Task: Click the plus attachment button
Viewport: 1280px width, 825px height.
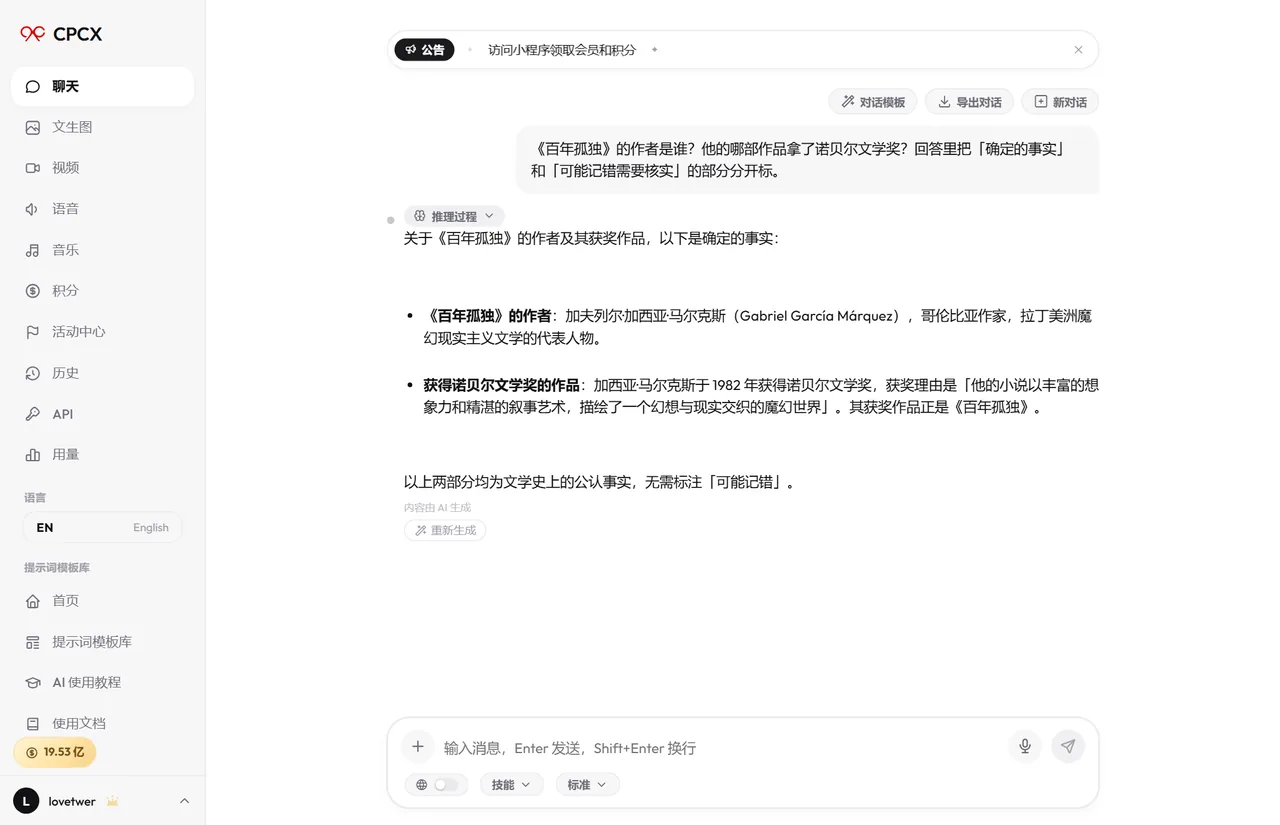Action: (x=418, y=747)
